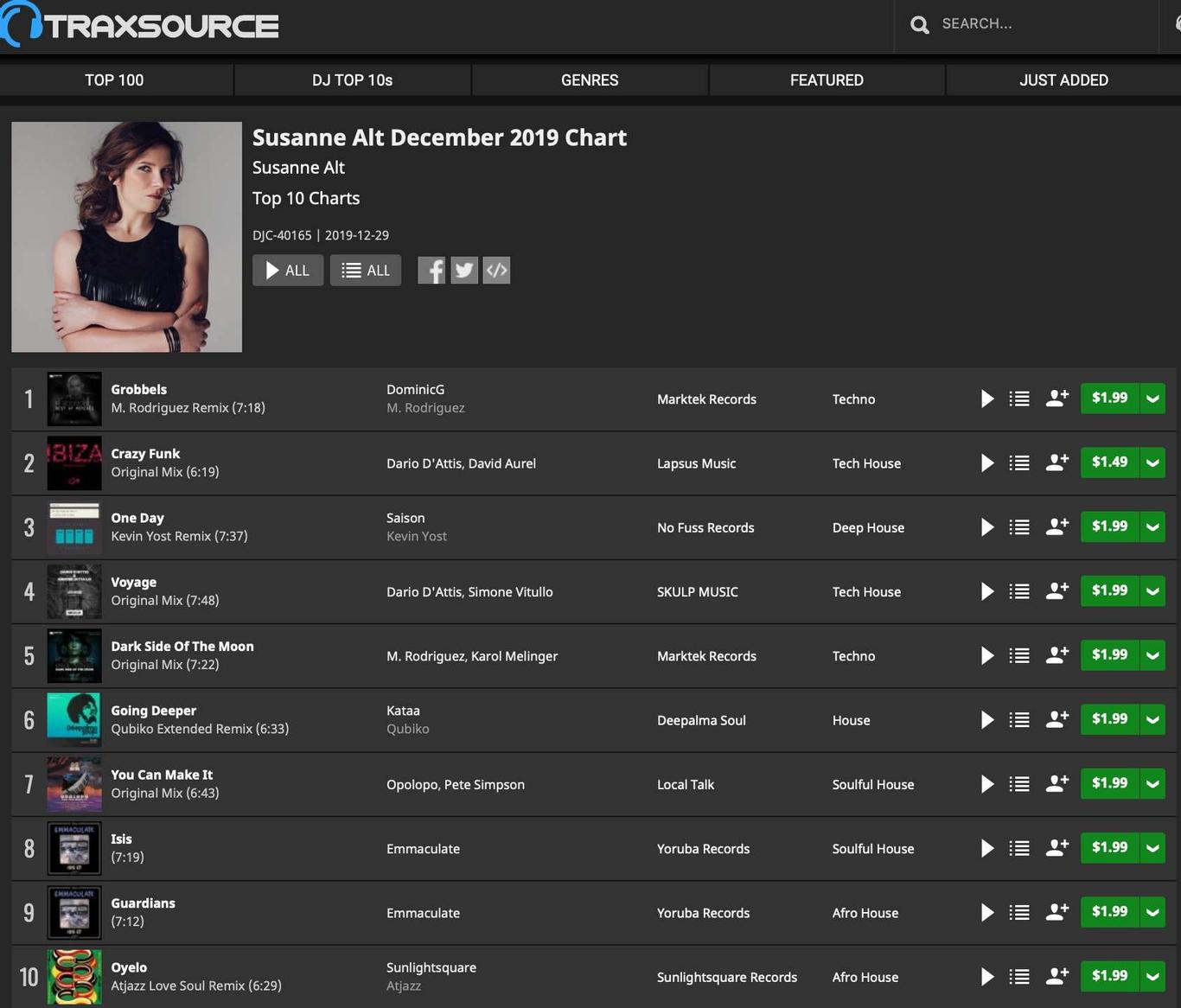Share chart on Facebook

(431, 271)
